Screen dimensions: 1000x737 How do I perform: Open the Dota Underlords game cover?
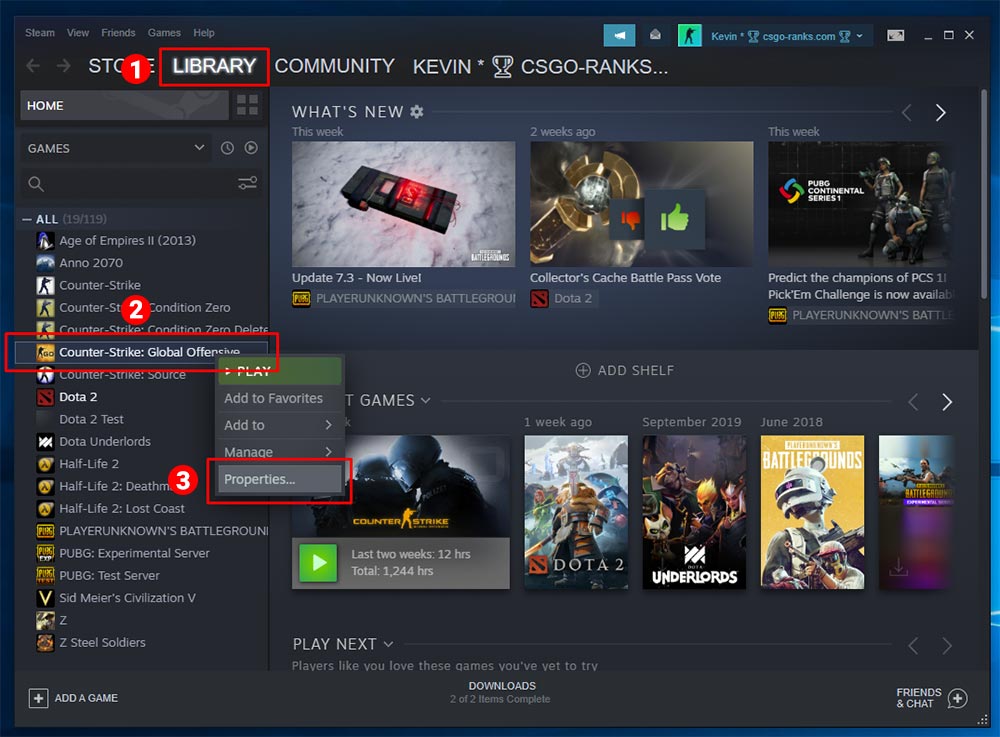pyautogui.click(x=694, y=512)
